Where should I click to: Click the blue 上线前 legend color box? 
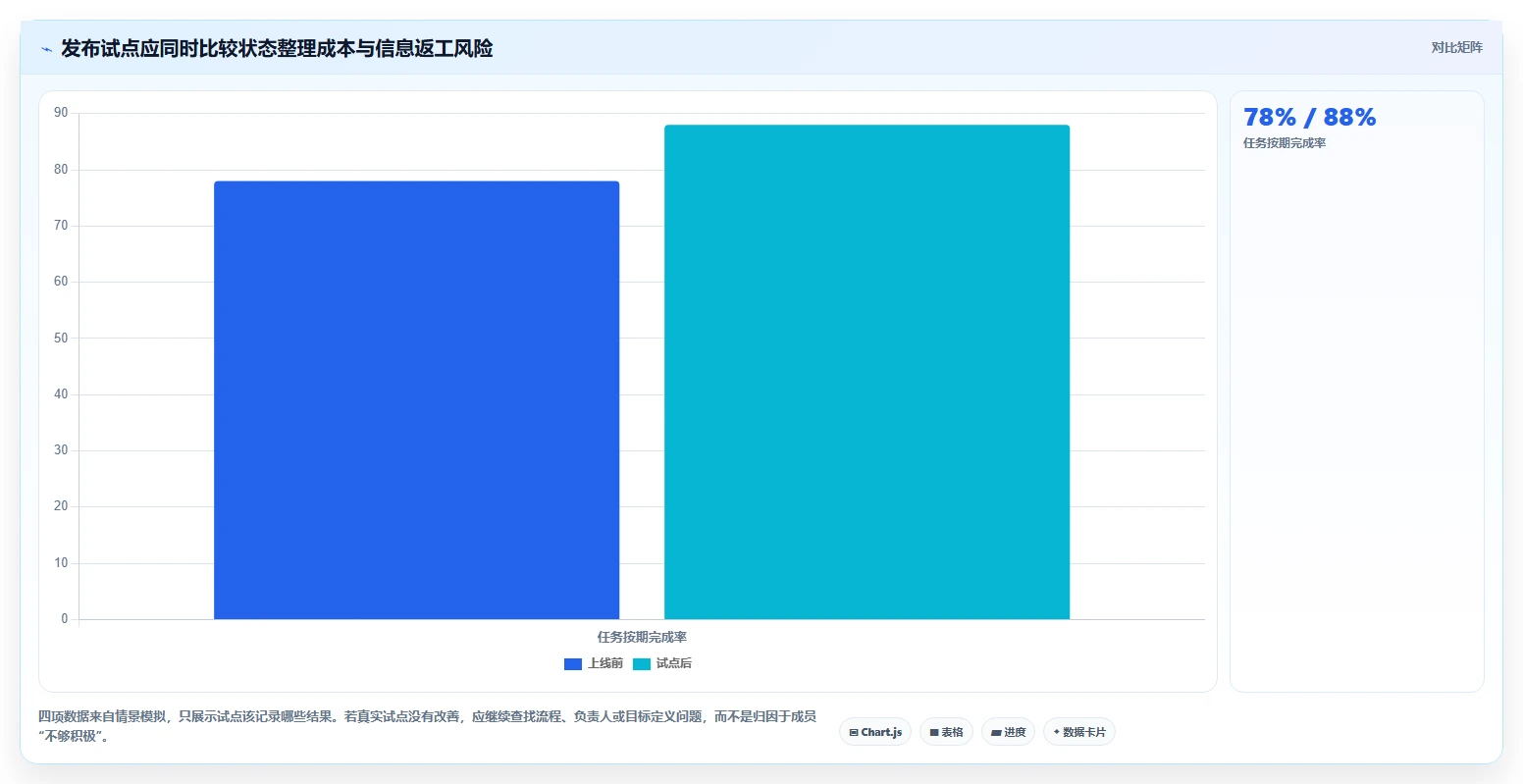573,664
